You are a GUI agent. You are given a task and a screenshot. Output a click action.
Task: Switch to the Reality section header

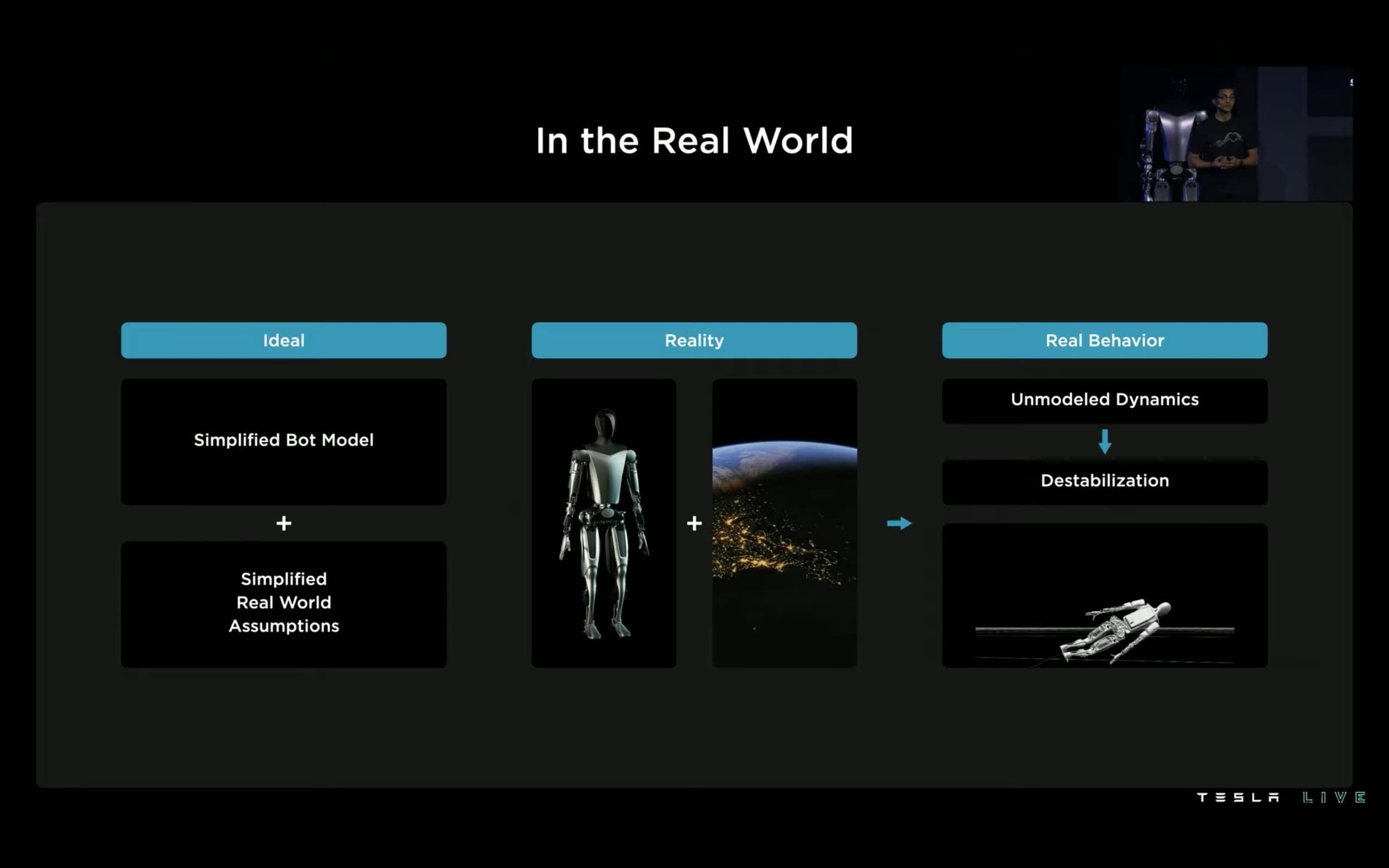pos(694,340)
